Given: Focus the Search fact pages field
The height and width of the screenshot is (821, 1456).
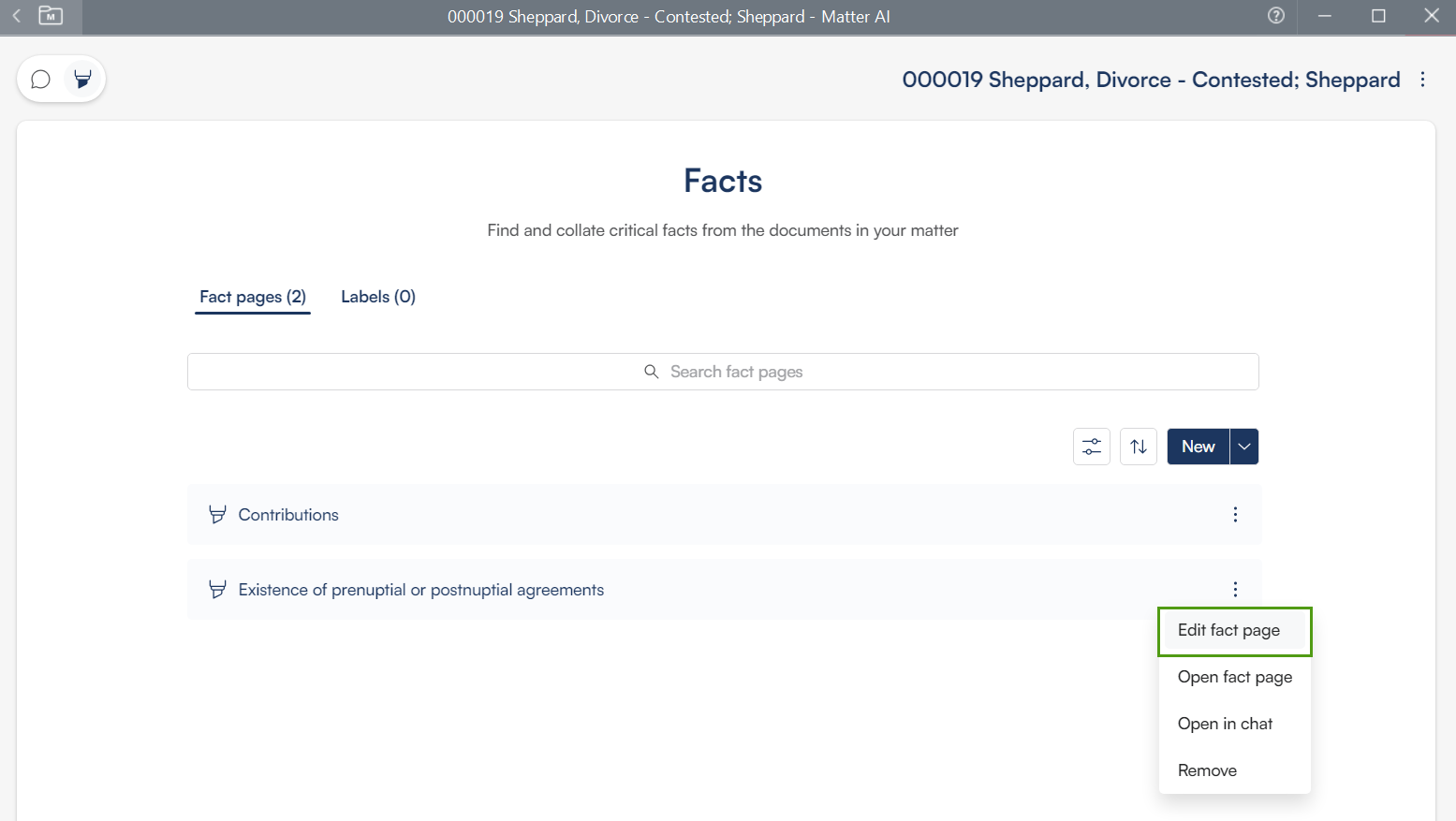Looking at the screenshot, I should [x=723, y=372].
